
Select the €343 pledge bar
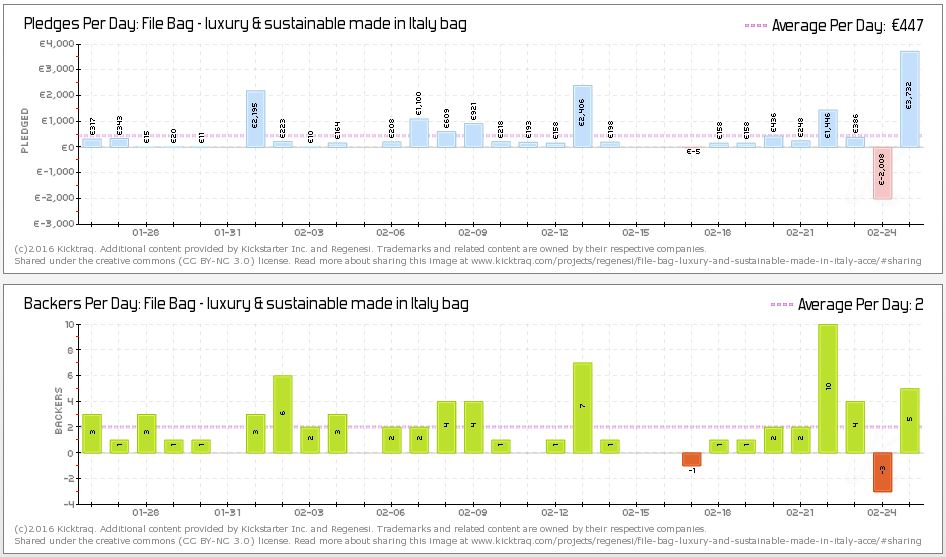[119, 142]
